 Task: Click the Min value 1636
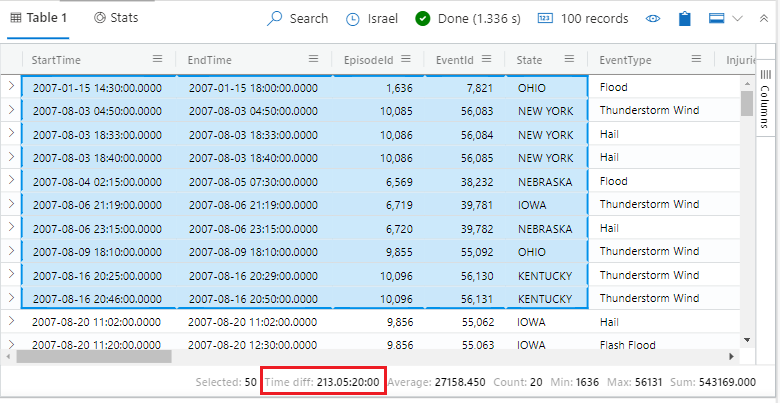(587, 382)
